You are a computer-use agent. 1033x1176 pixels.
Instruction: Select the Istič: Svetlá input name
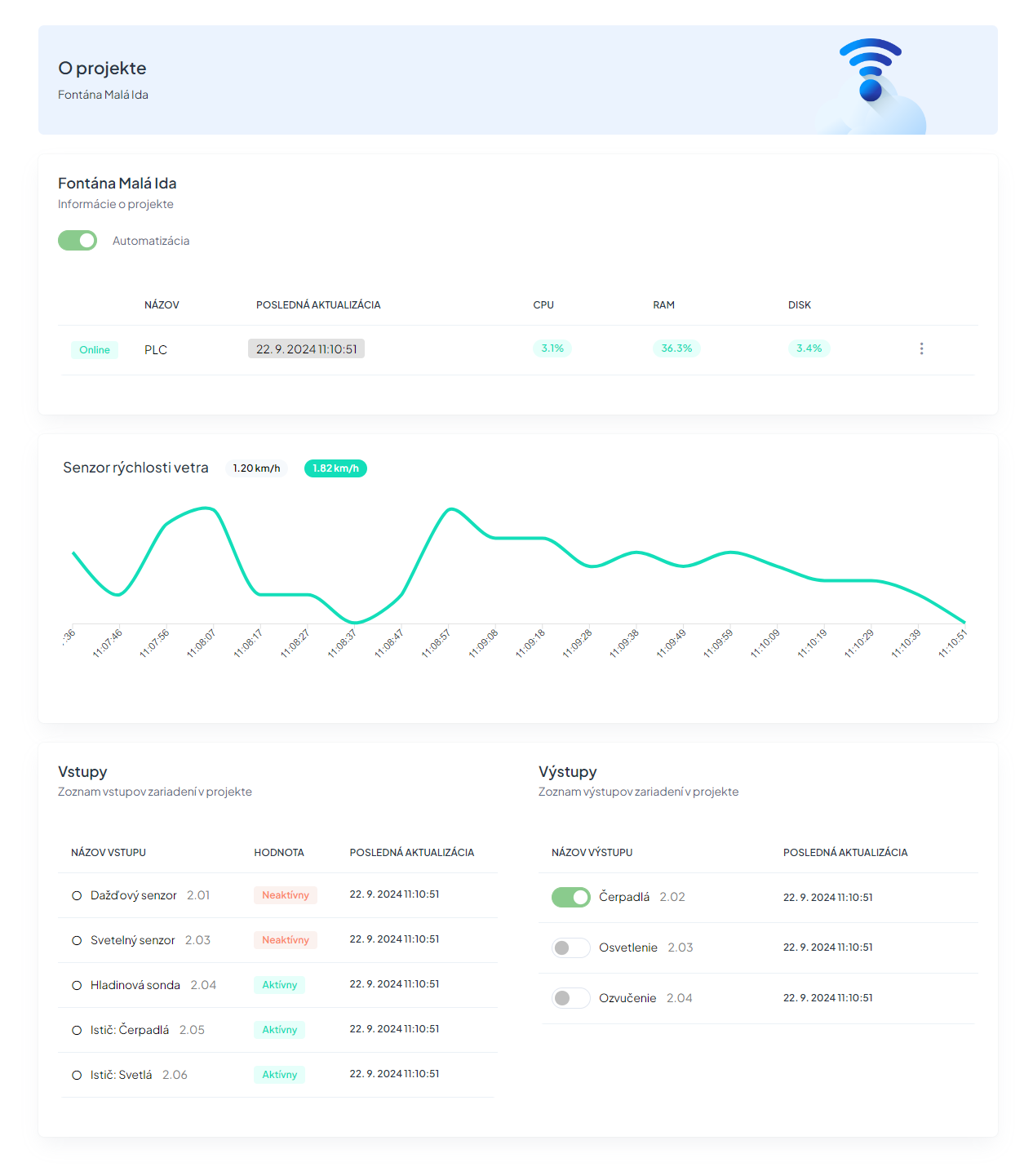(122, 1075)
